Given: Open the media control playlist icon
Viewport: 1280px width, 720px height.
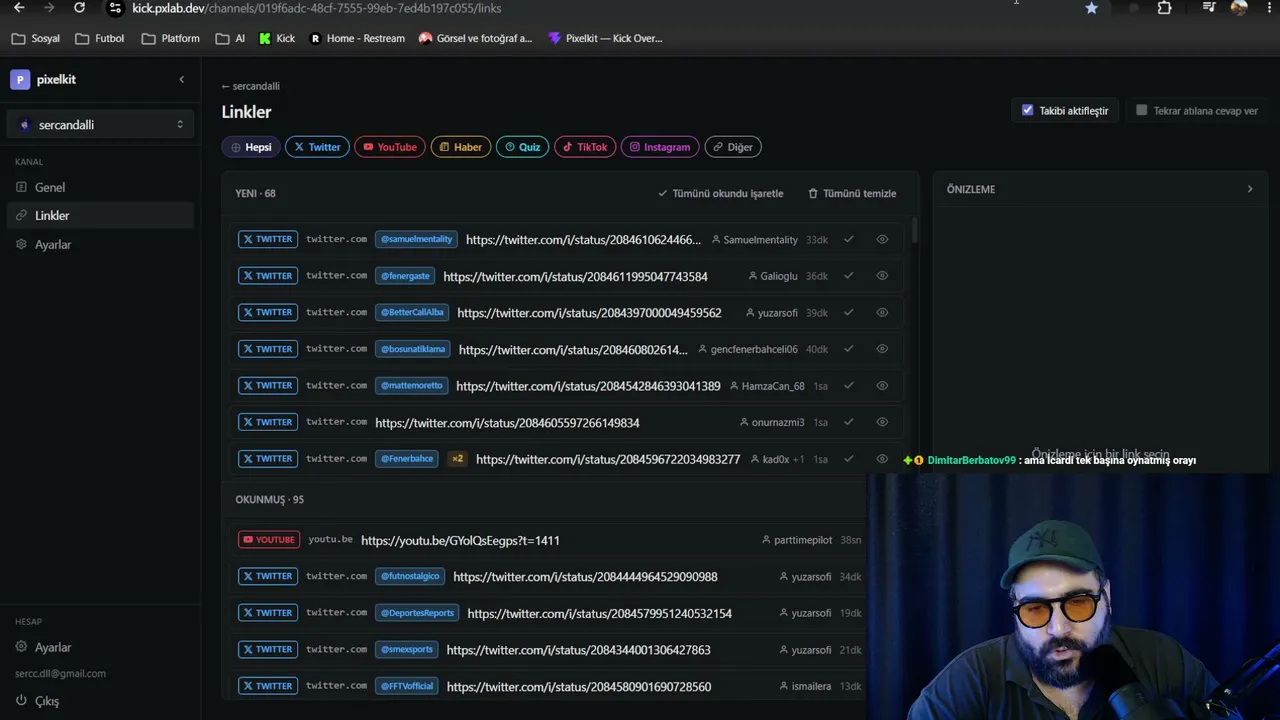Looking at the screenshot, I should point(1209,8).
